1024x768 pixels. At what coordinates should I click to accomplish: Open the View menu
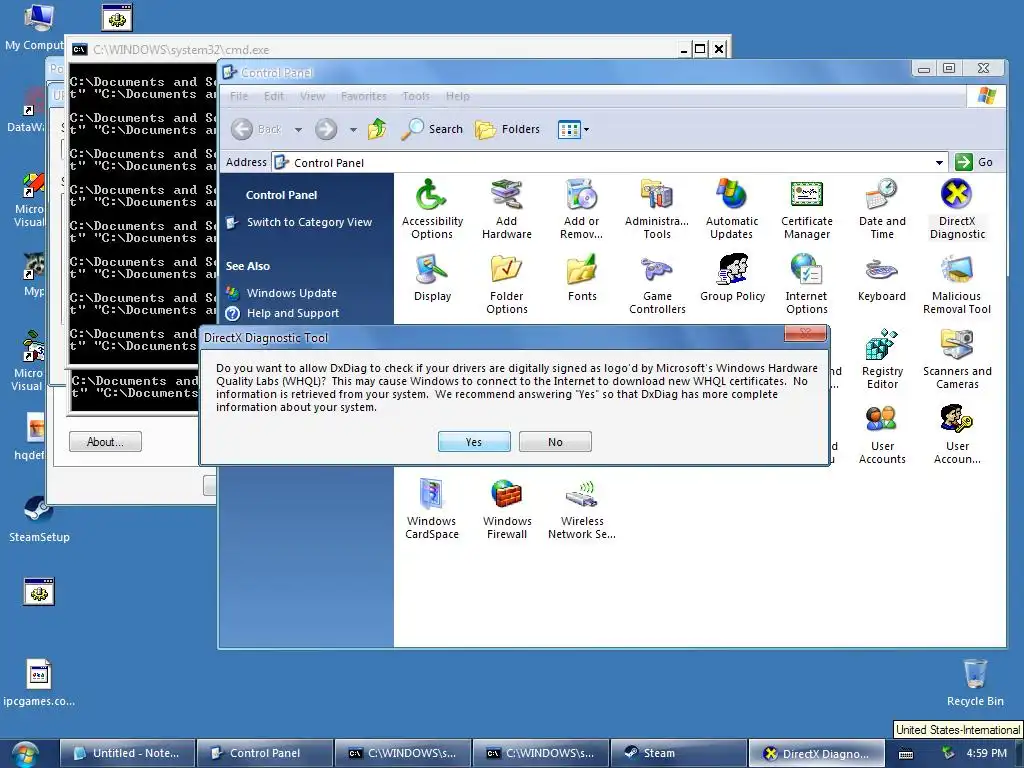(312, 96)
